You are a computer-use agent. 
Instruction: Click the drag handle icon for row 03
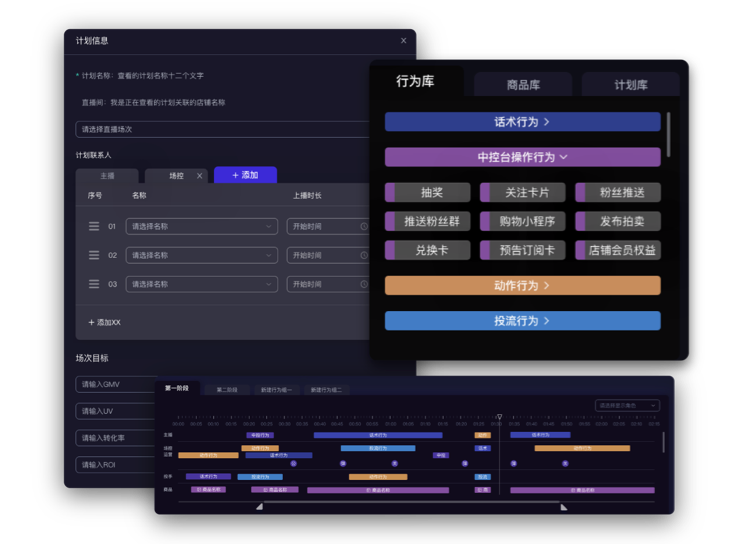(94, 284)
